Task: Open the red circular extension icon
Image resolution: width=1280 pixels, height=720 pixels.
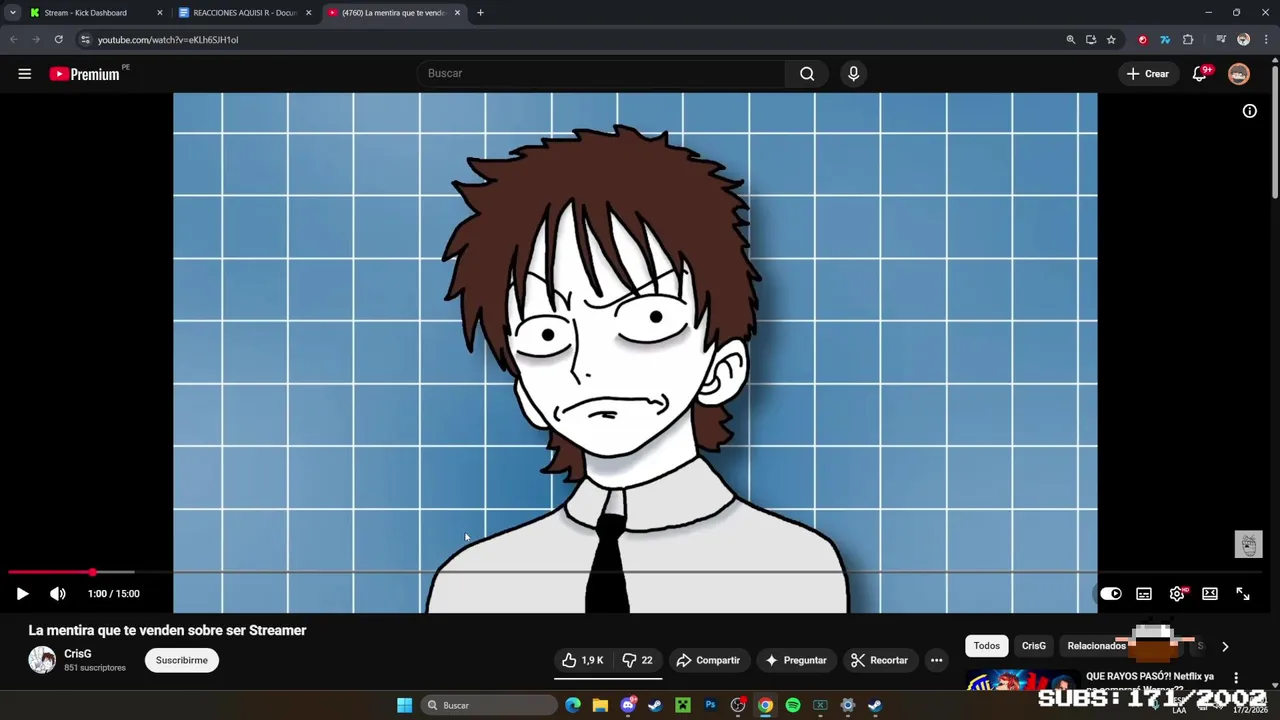Action: [x=1143, y=40]
